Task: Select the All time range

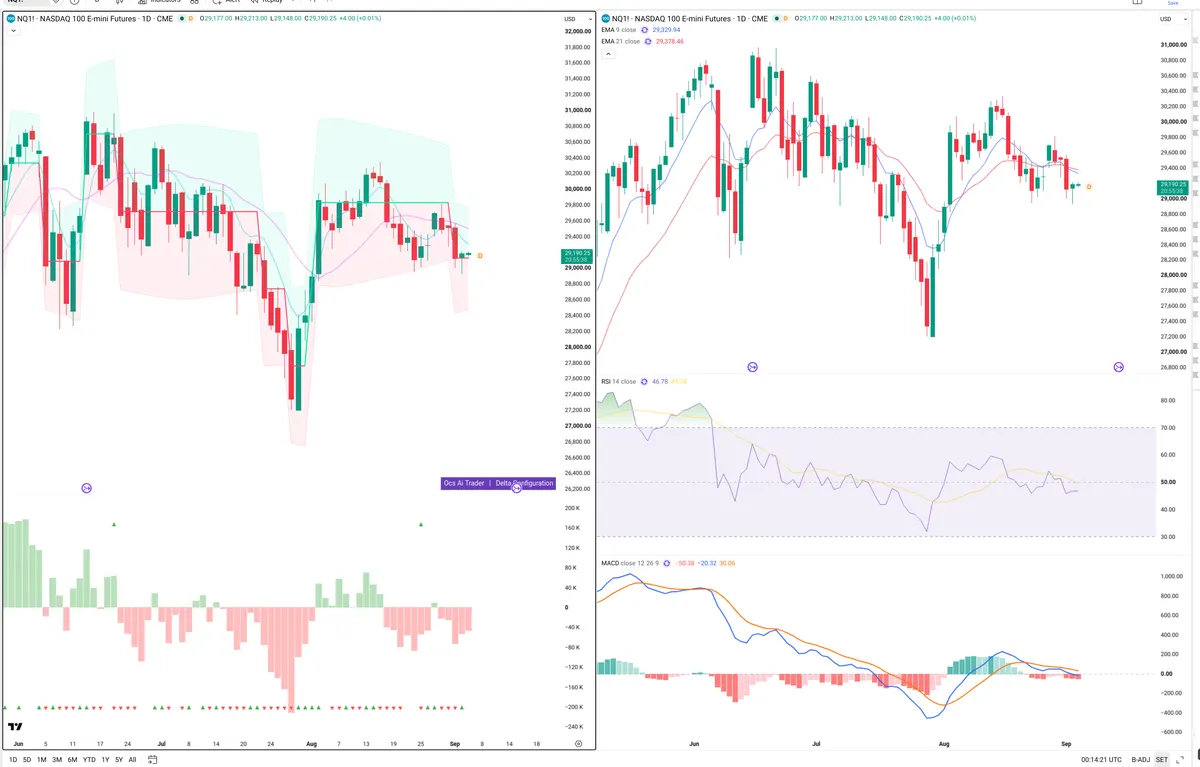Action: coord(133,759)
